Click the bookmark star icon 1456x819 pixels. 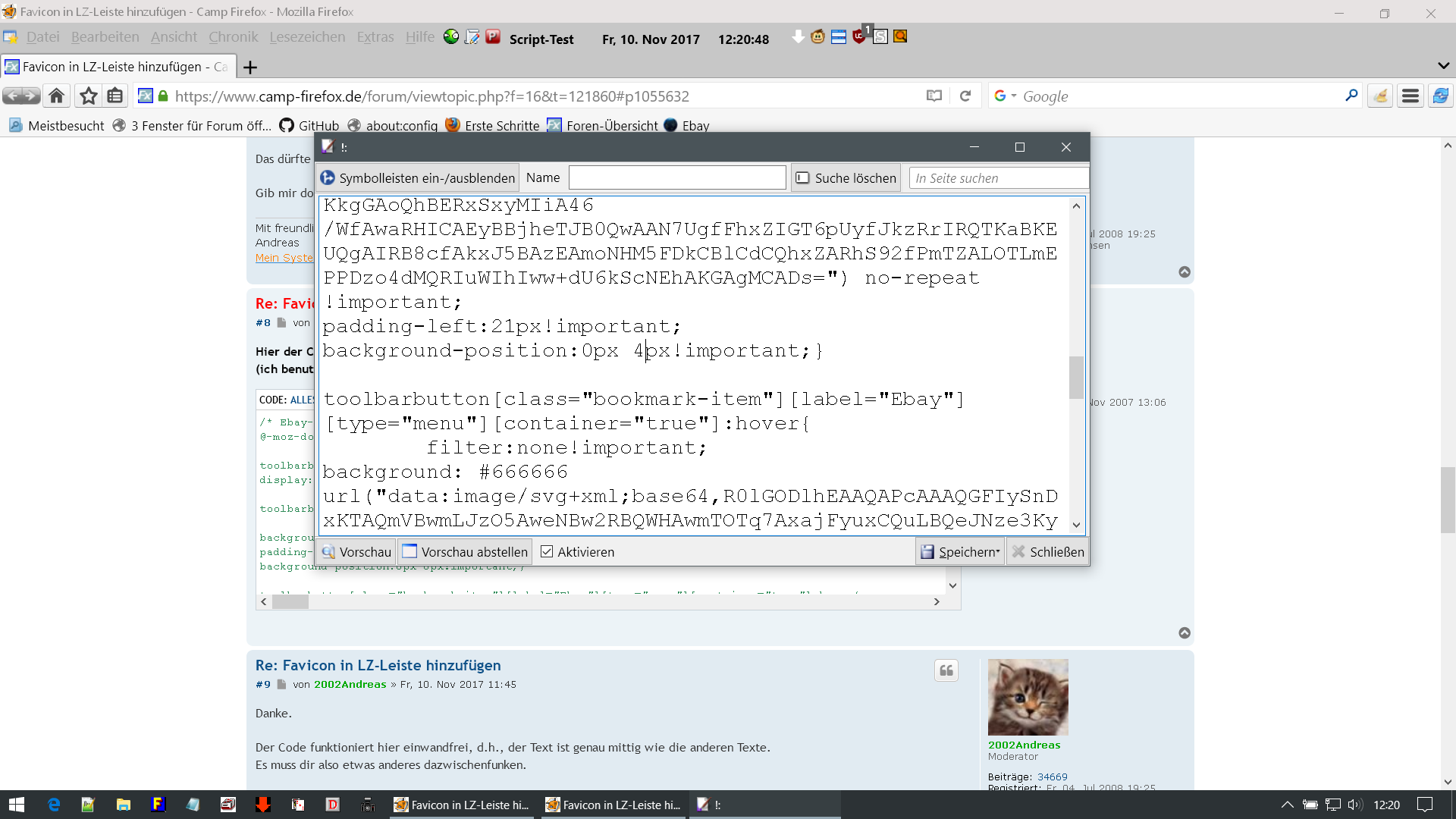[89, 96]
